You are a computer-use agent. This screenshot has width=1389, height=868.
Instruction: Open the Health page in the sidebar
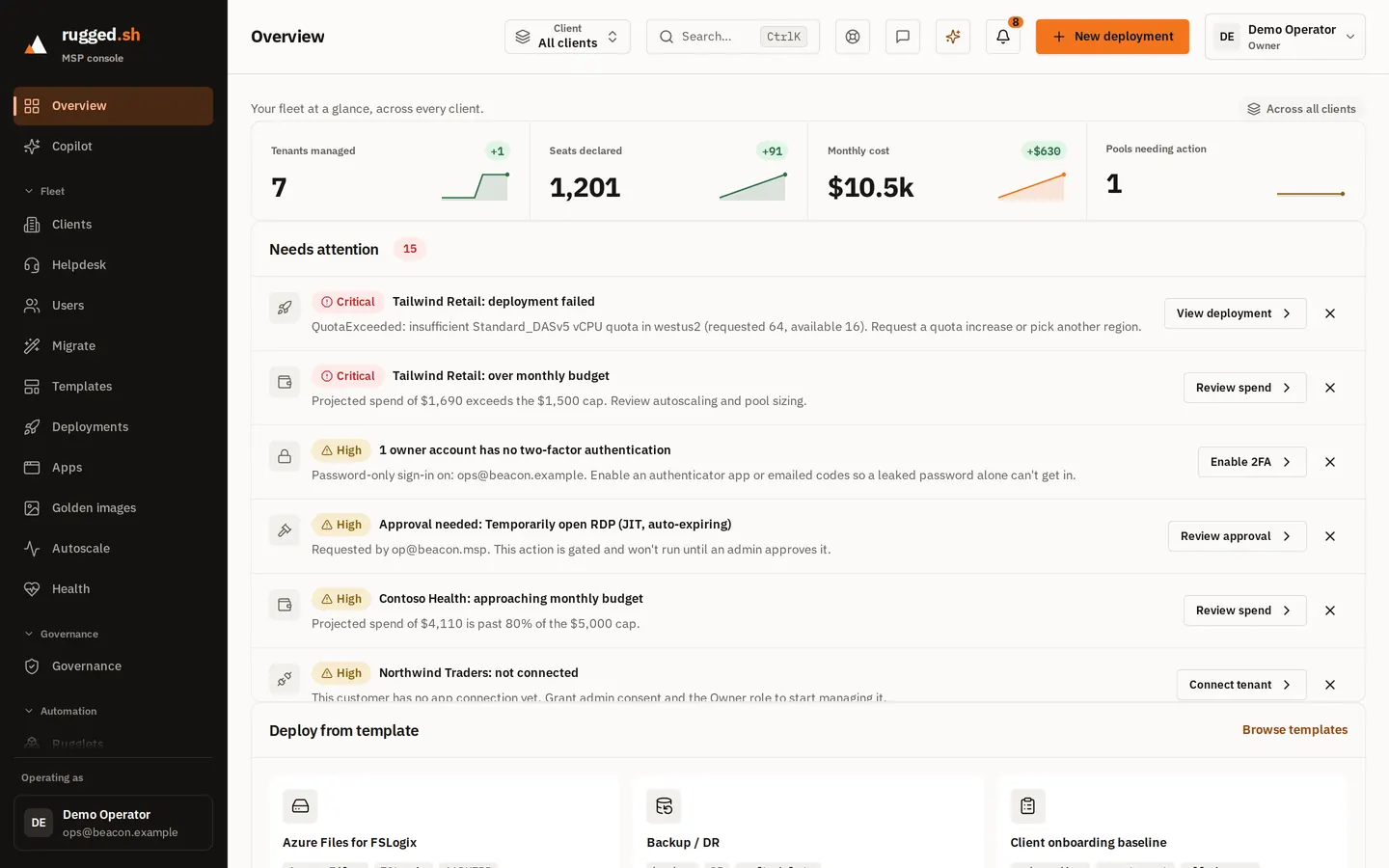tap(113, 589)
